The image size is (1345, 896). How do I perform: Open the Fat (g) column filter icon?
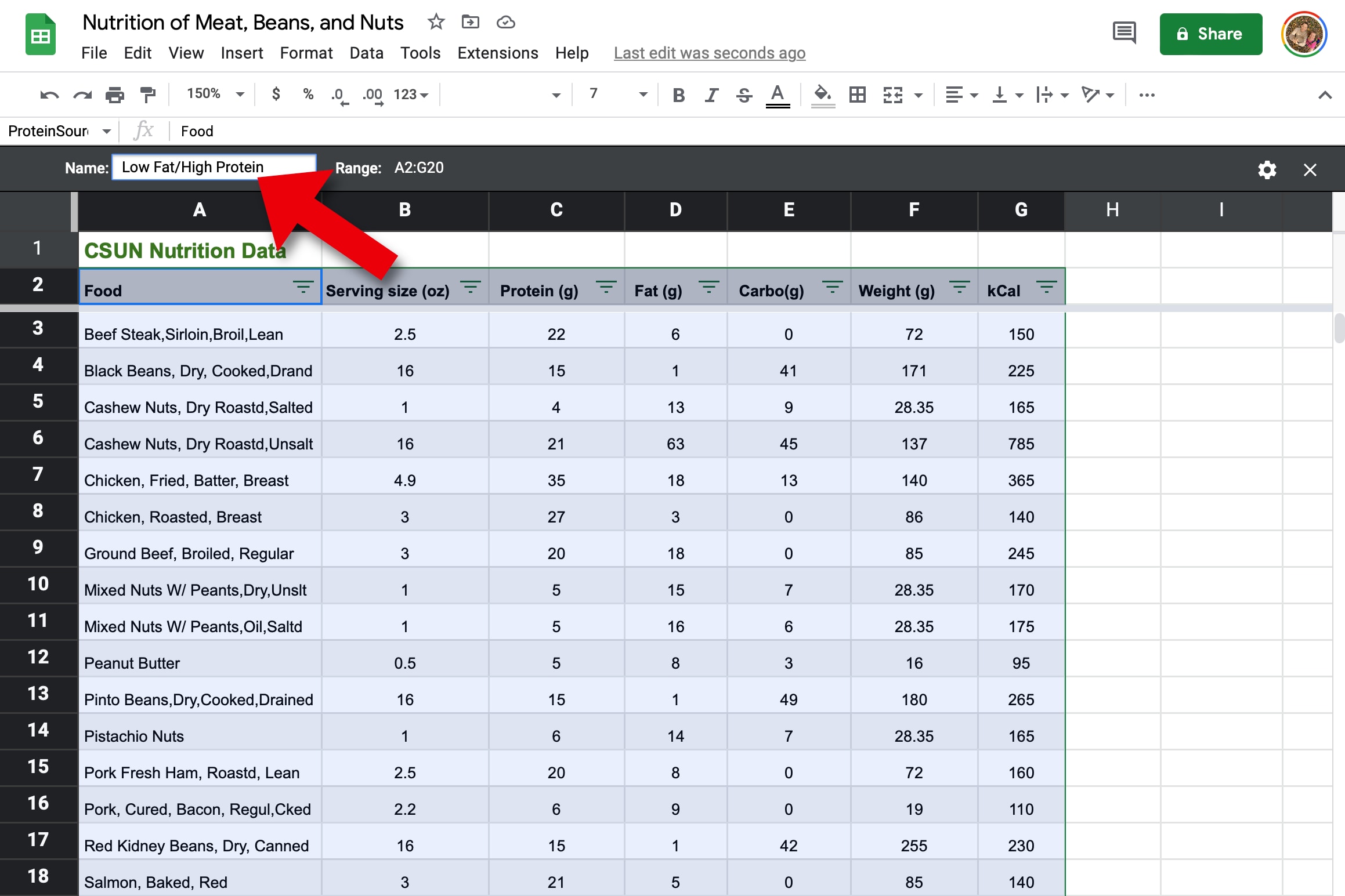[x=708, y=286]
